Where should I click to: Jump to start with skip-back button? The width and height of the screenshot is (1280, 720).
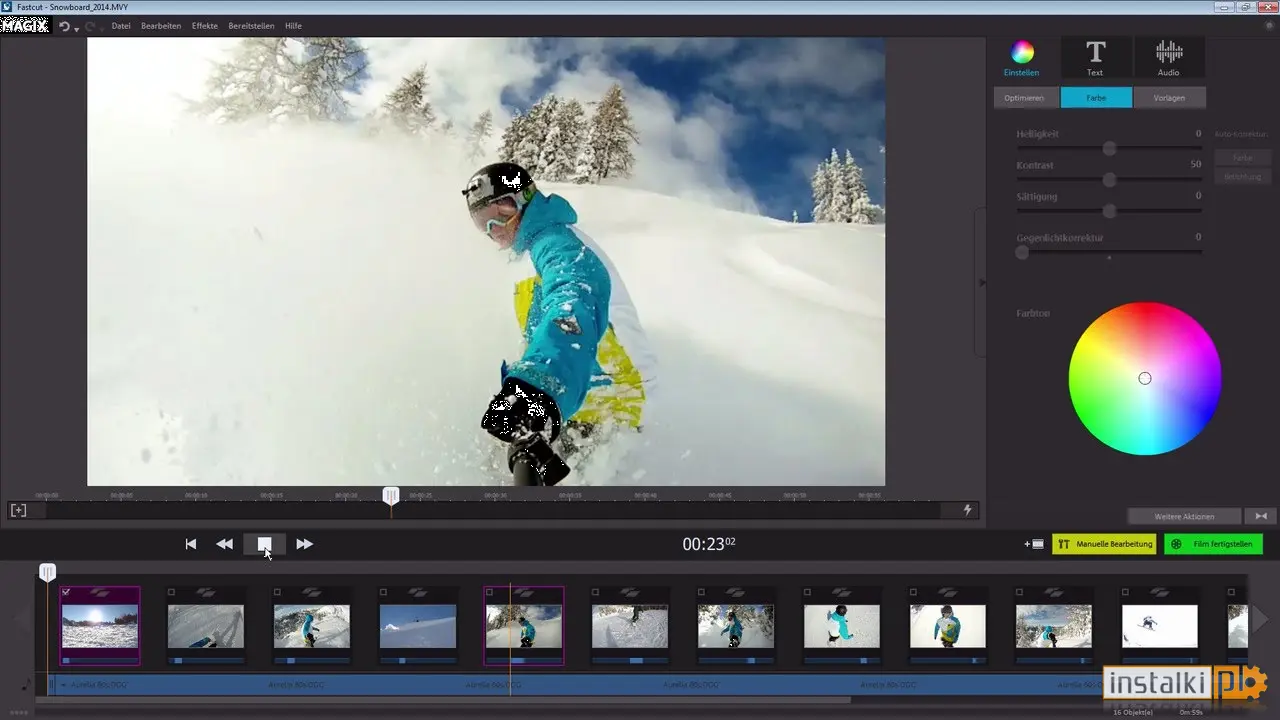[191, 544]
